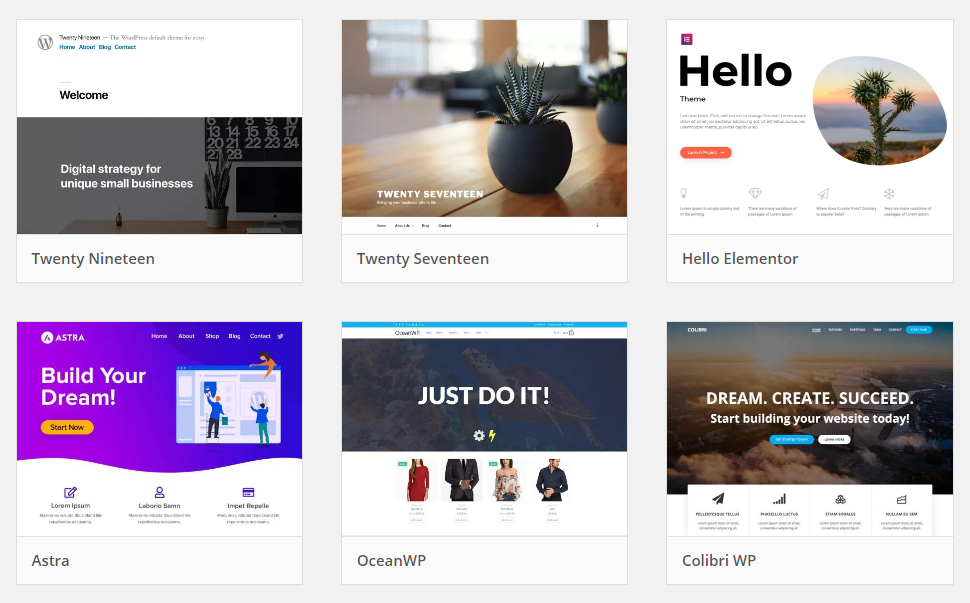Click the red Launch Project button
The image size is (970, 603).
pyautogui.click(x=706, y=152)
